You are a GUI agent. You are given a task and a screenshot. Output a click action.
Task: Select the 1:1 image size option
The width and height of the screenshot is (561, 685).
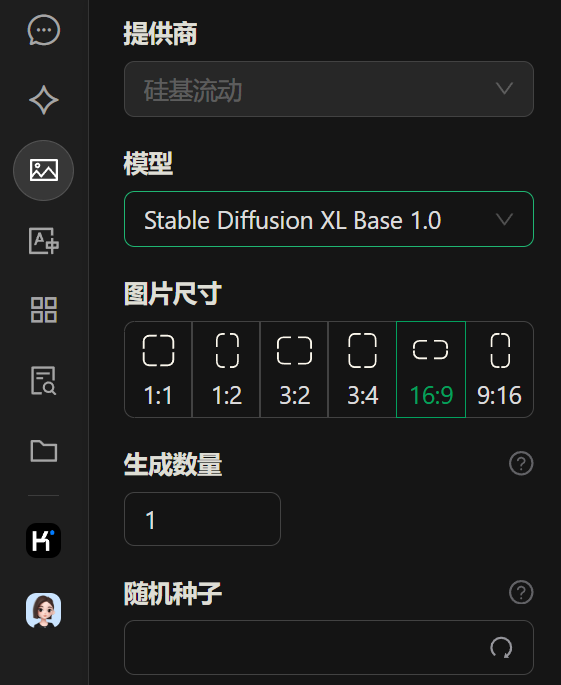158,370
